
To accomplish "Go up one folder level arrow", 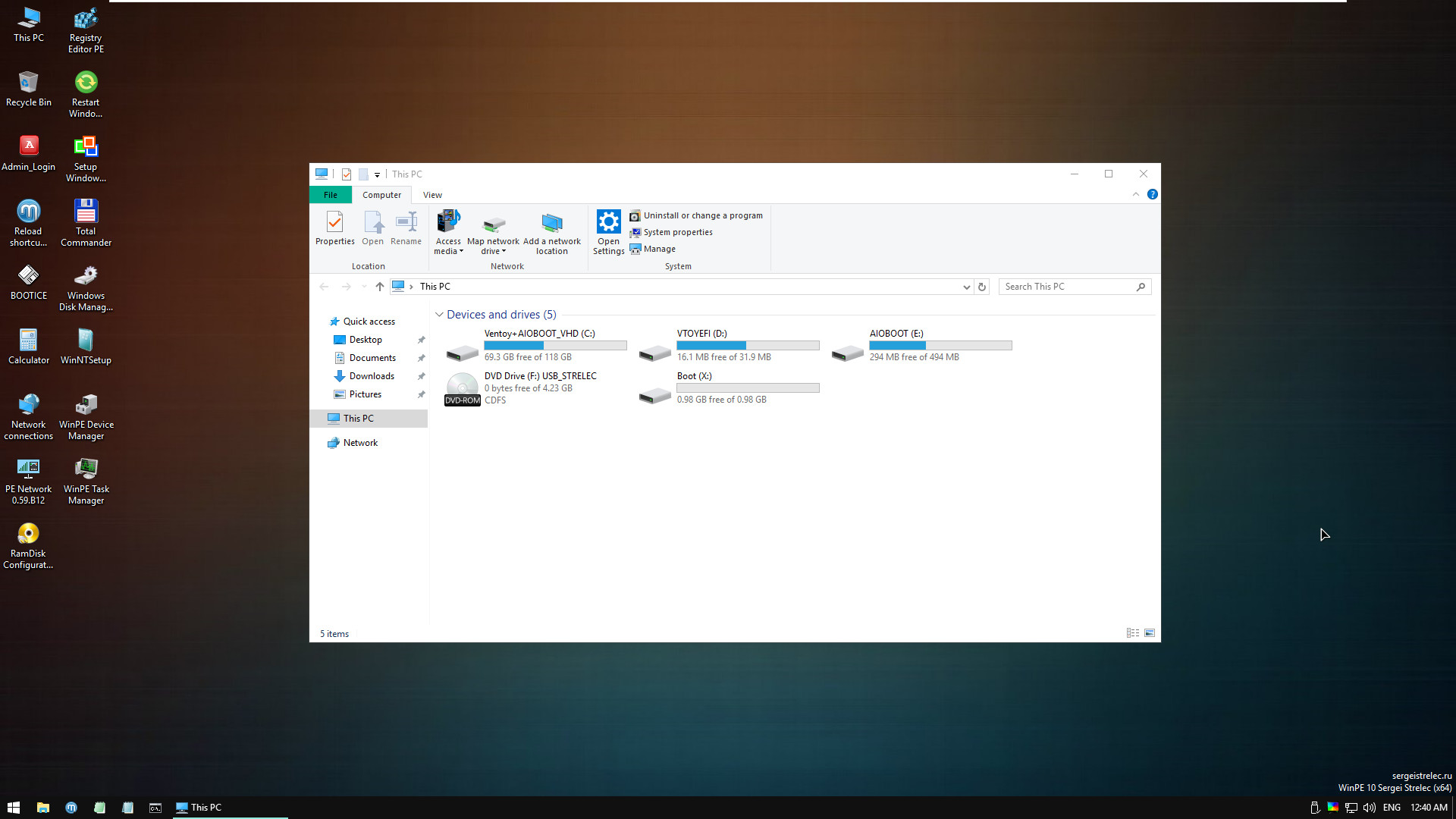I will 380,287.
